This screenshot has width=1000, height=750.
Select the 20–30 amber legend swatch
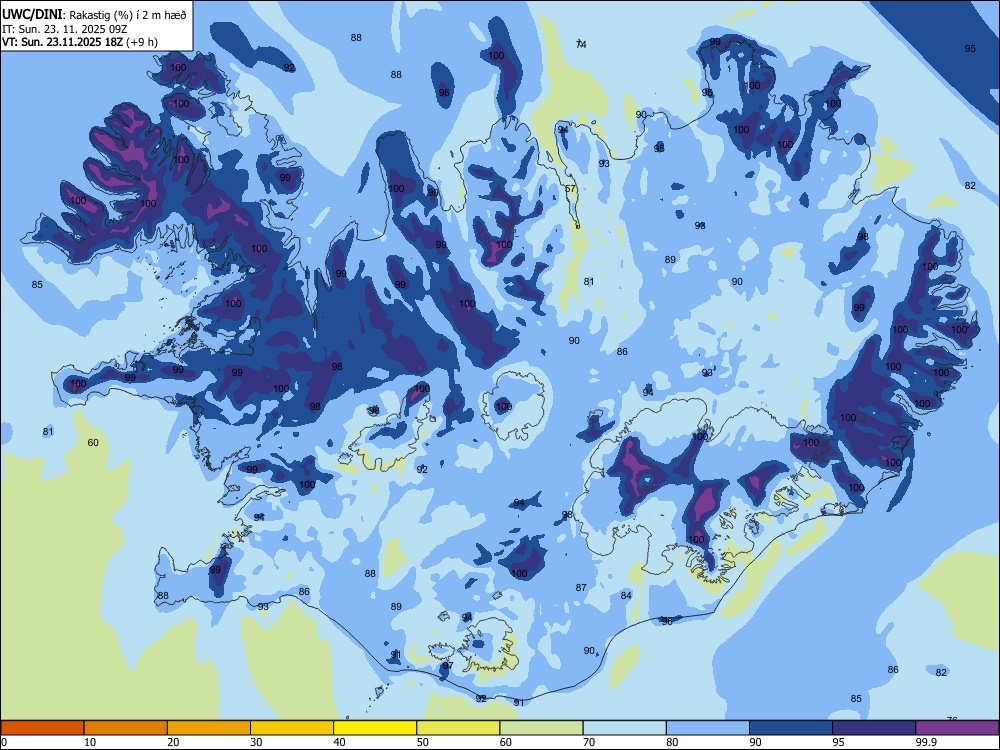(x=209, y=728)
